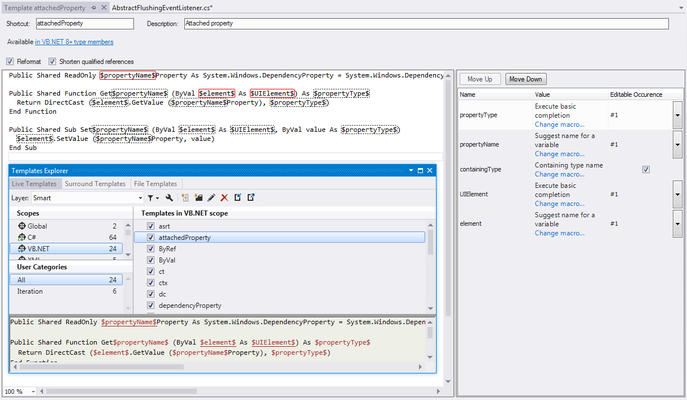Click the wrench settings icon in Templates Explorer
687x400 pixels.
(170, 198)
